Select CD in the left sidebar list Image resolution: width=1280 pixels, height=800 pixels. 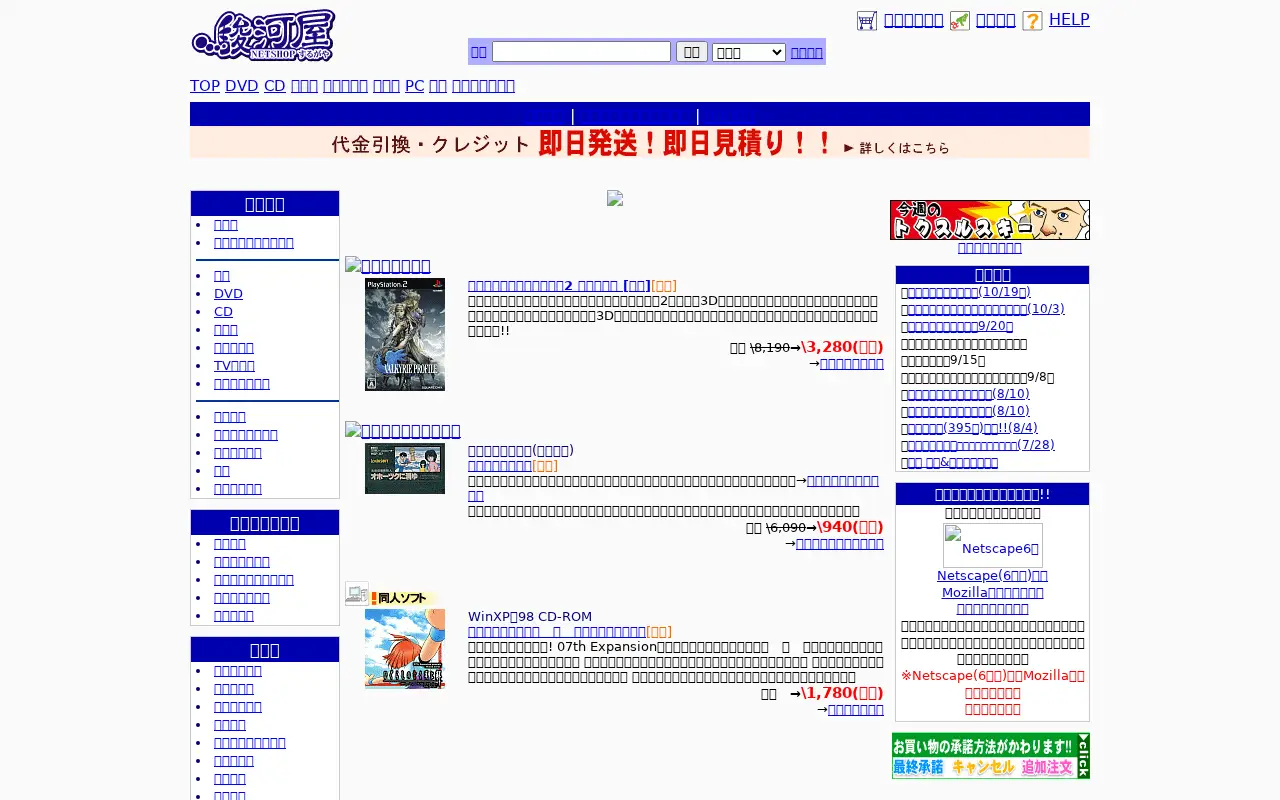223,312
